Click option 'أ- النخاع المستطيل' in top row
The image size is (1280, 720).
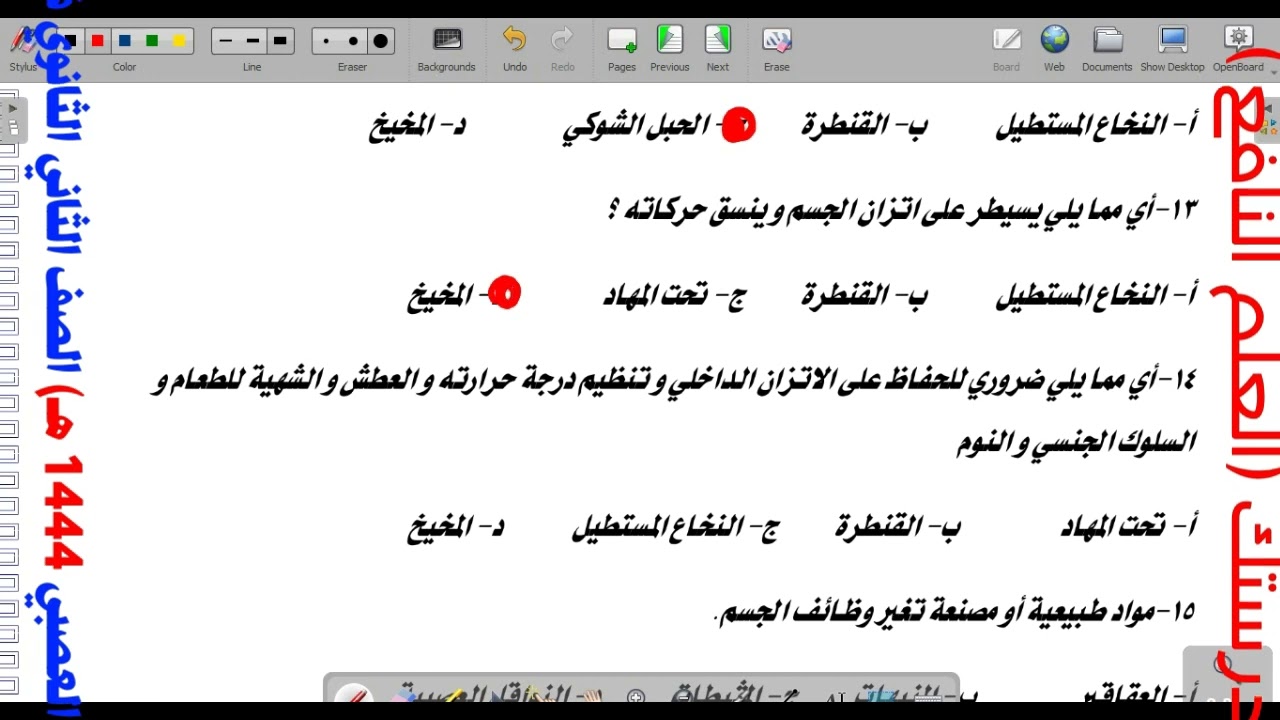coord(1096,126)
